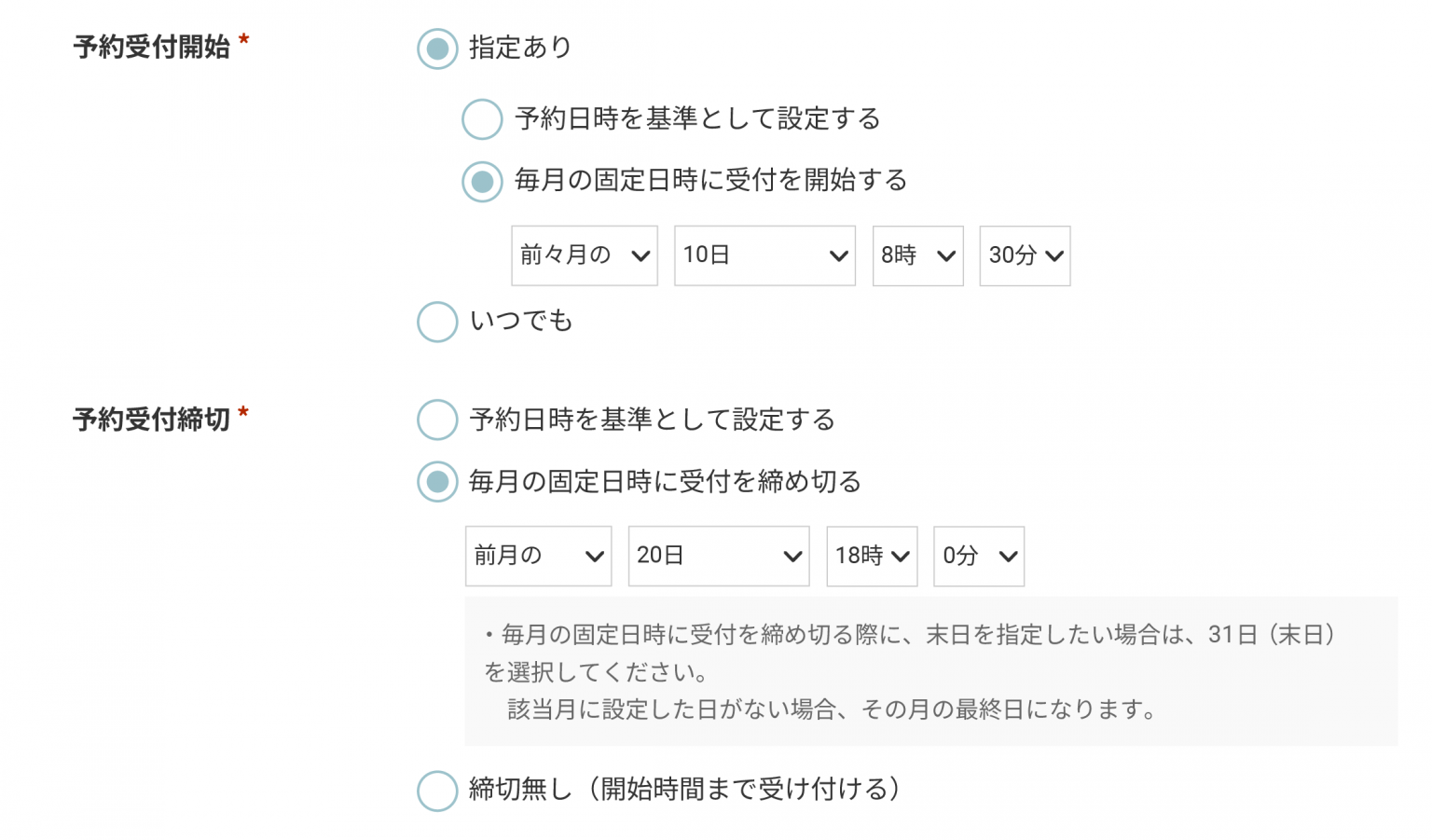Click the red asterisk beside 予約受付開始
The height and width of the screenshot is (840, 1432).
pos(244,40)
